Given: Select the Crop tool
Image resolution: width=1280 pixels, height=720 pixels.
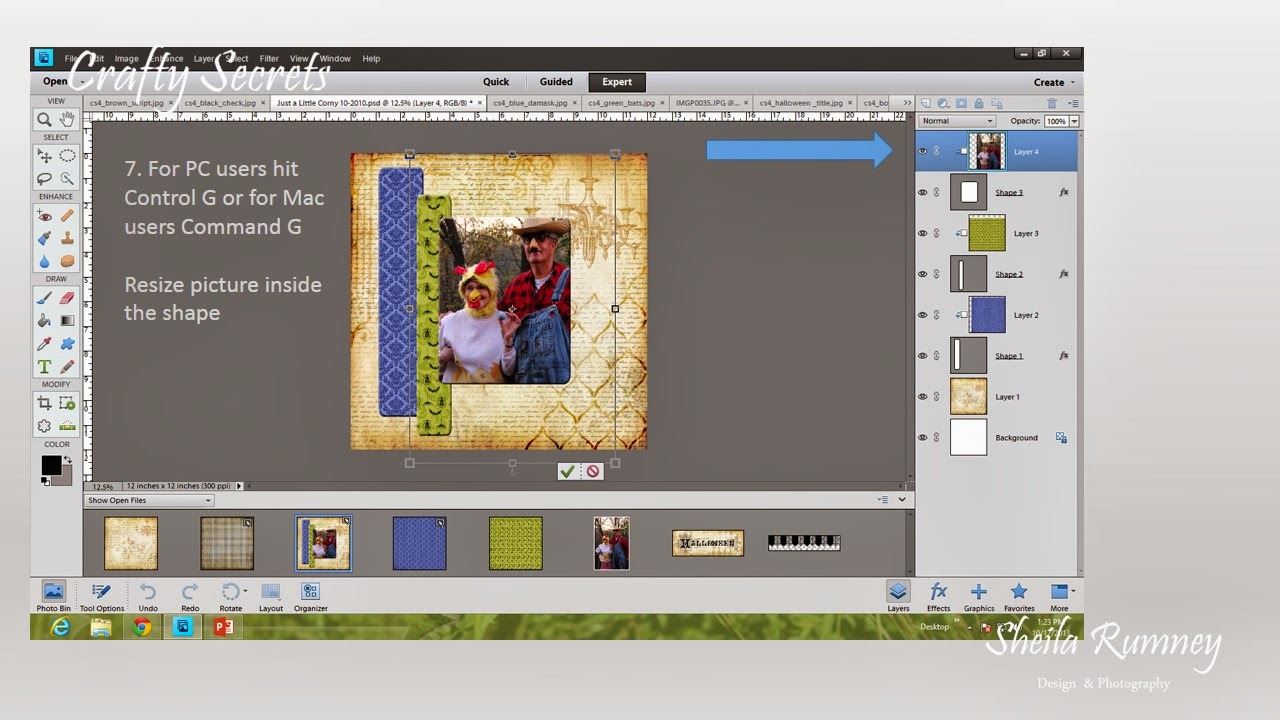Looking at the screenshot, I should pos(47,403).
